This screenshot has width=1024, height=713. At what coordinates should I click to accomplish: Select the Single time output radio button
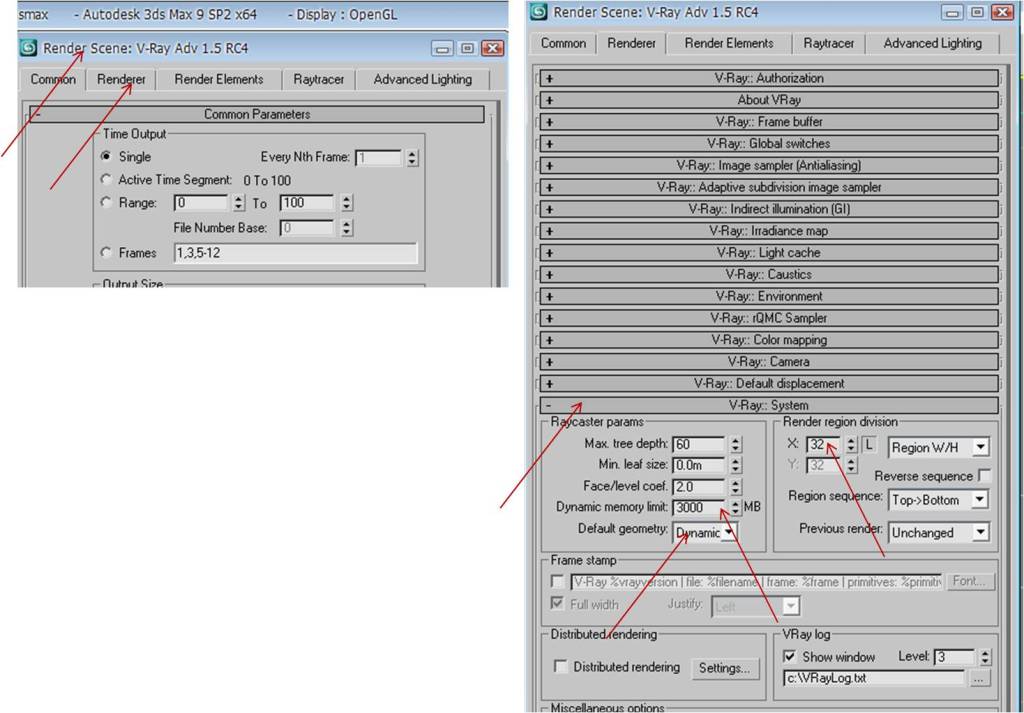coord(106,157)
